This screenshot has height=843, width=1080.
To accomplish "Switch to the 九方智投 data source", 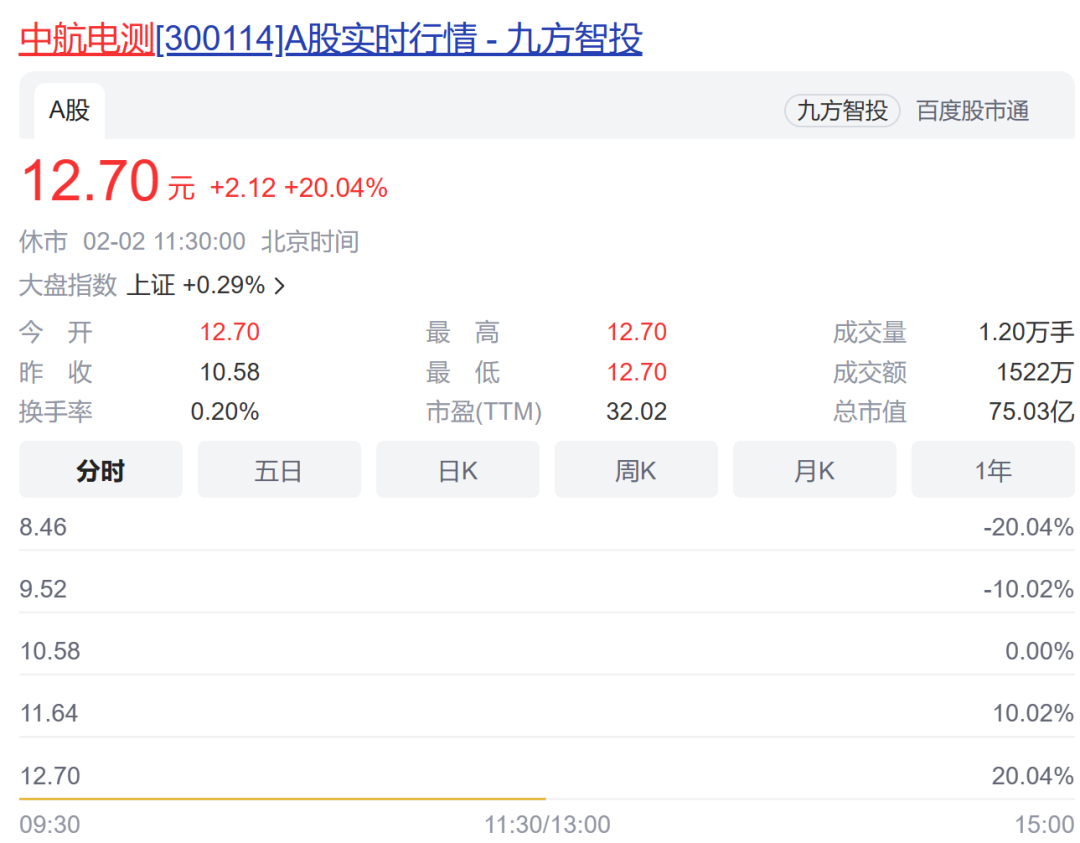I will click(842, 111).
